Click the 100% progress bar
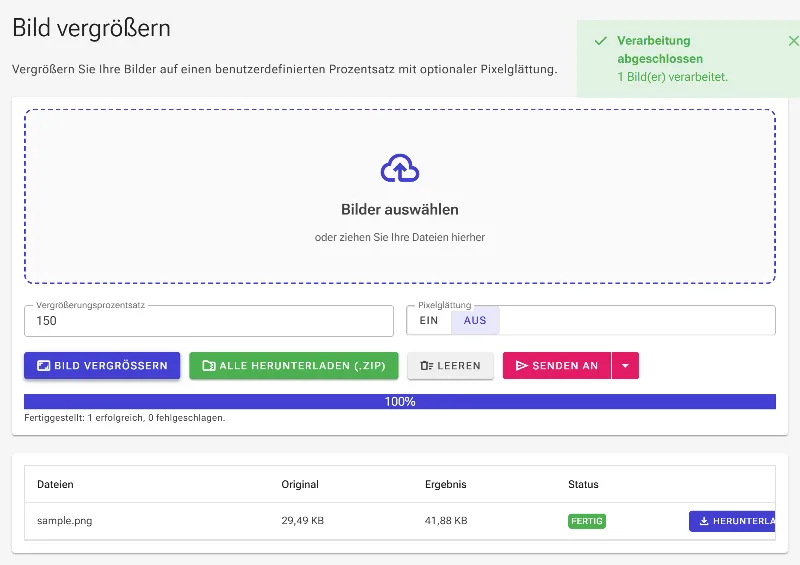Viewport: 800px width, 565px height. click(x=400, y=402)
